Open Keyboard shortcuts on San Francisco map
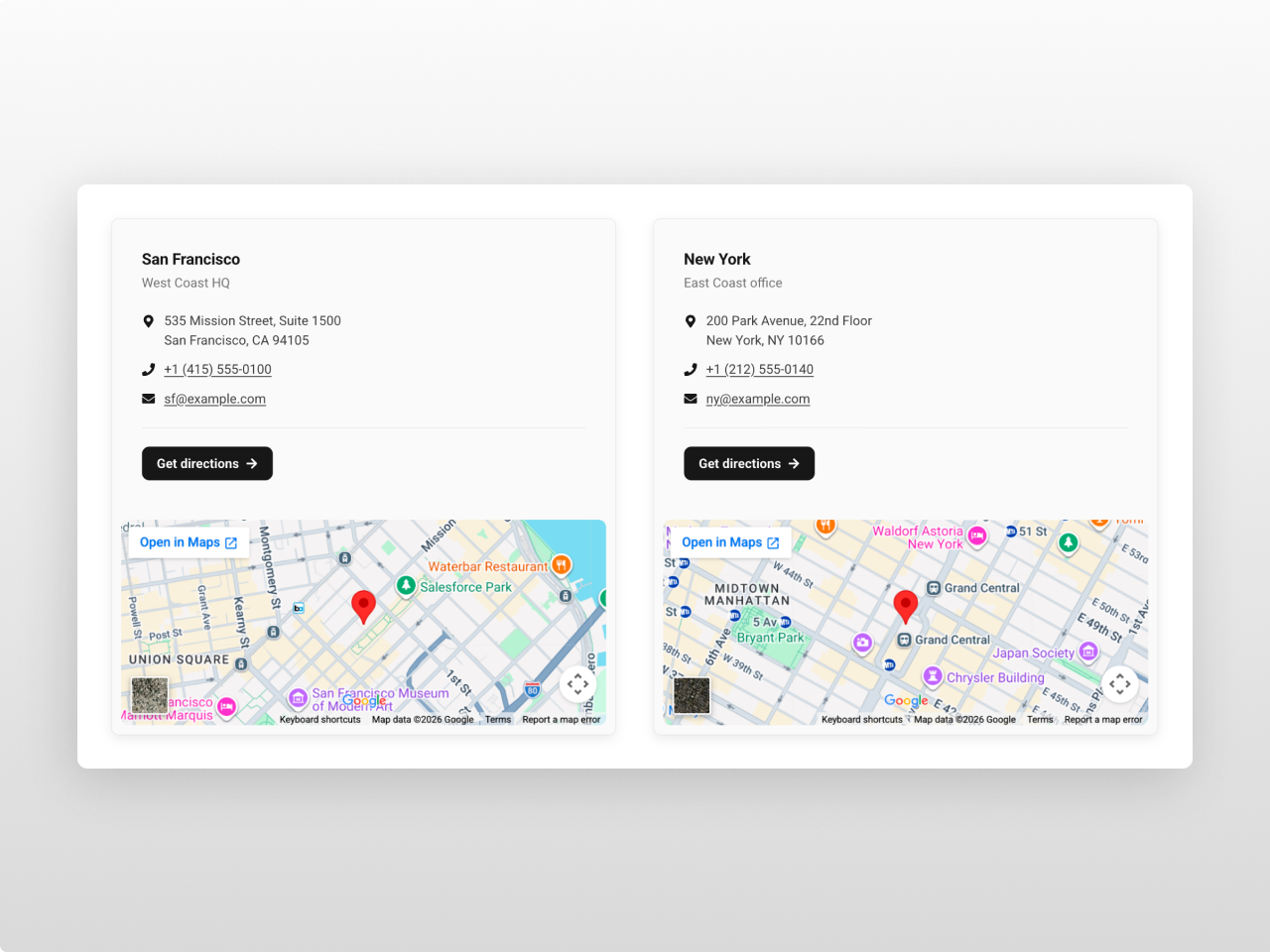The image size is (1270, 952). pyautogui.click(x=319, y=720)
